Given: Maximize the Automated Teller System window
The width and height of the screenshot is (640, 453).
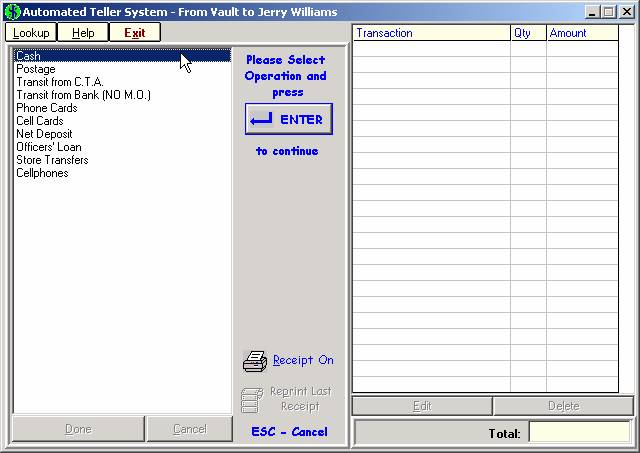Looking at the screenshot, I should pos(609,12).
